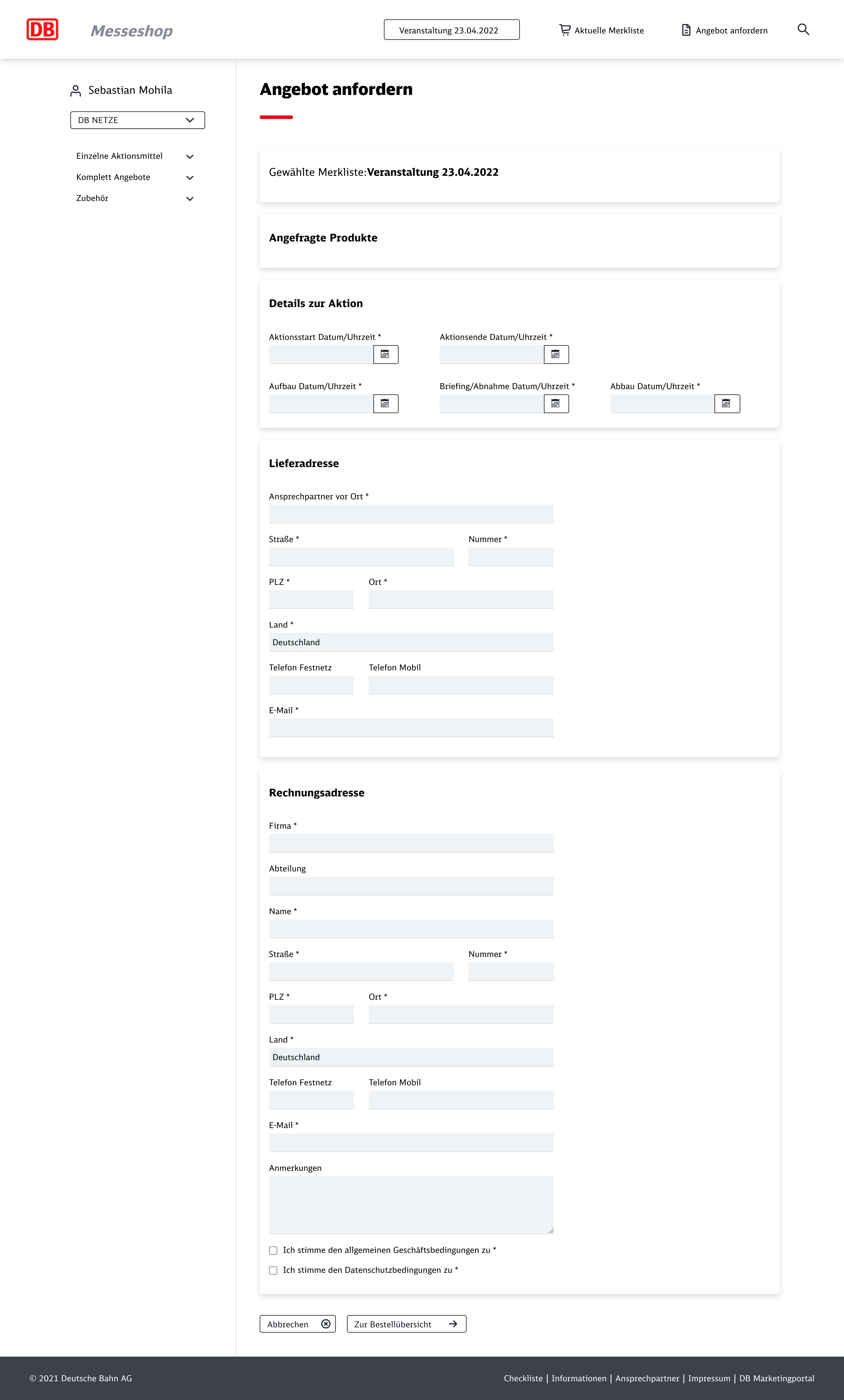Proceed with Zur Bestellübersicht button
This screenshot has height=1400, width=844.
[406, 1324]
